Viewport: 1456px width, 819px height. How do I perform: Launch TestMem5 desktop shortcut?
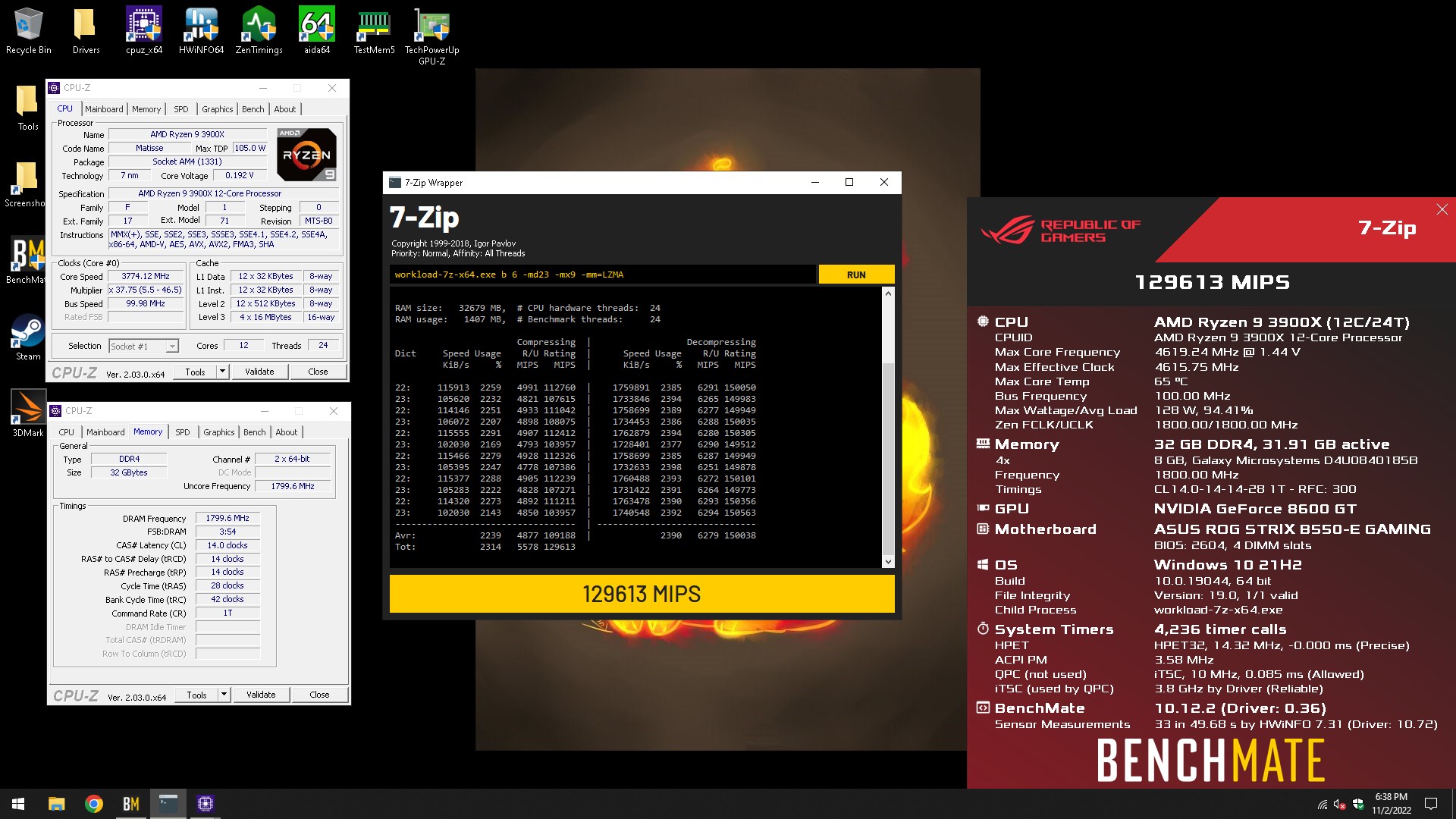(x=374, y=32)
